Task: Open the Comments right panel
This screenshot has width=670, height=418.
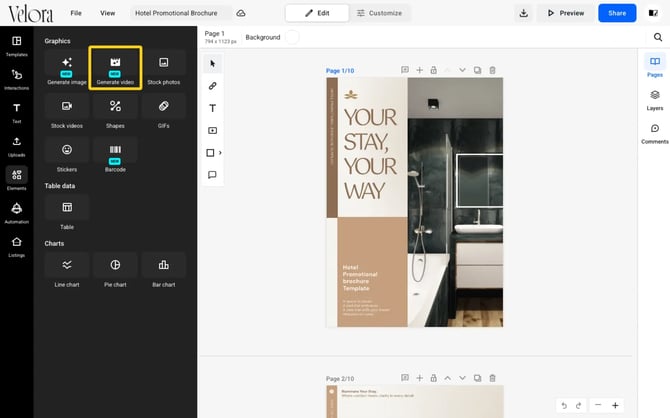Action: (x=655, y=133)
